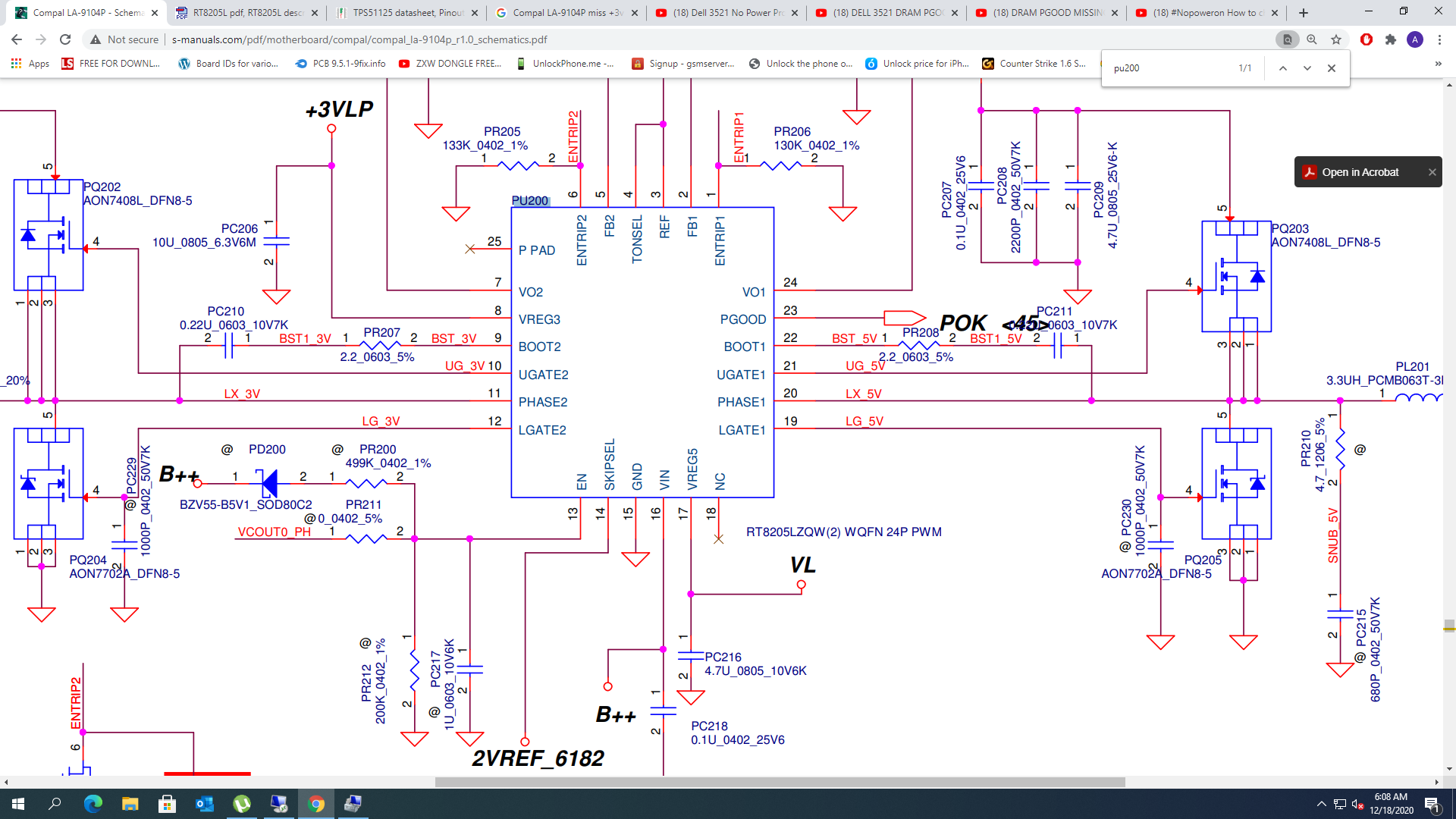Click the purple profile avatar
This screenshot has width=1456, height=819.
click(1415, 39)
